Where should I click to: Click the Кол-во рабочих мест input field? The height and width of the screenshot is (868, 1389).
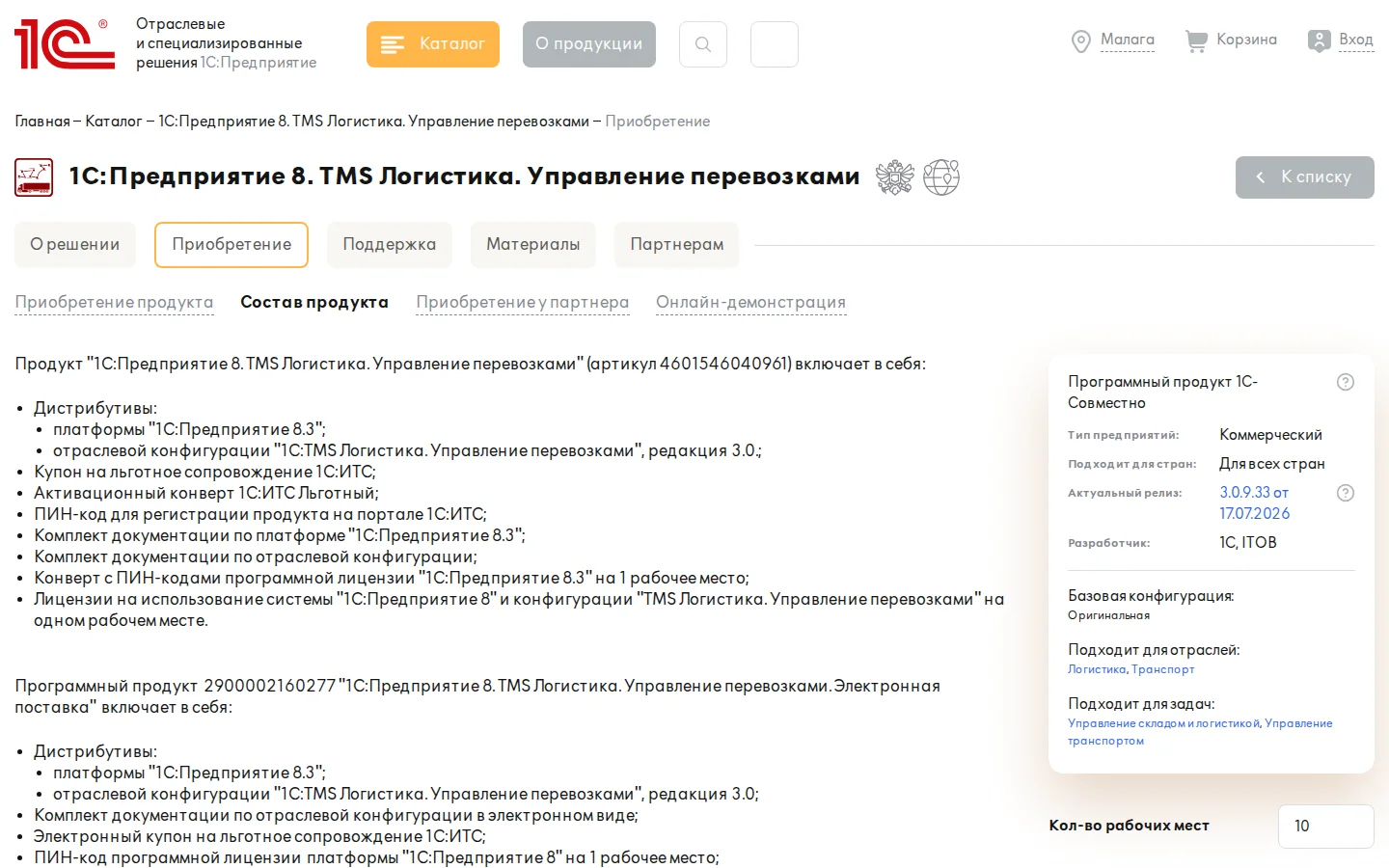click(1326, 827)
